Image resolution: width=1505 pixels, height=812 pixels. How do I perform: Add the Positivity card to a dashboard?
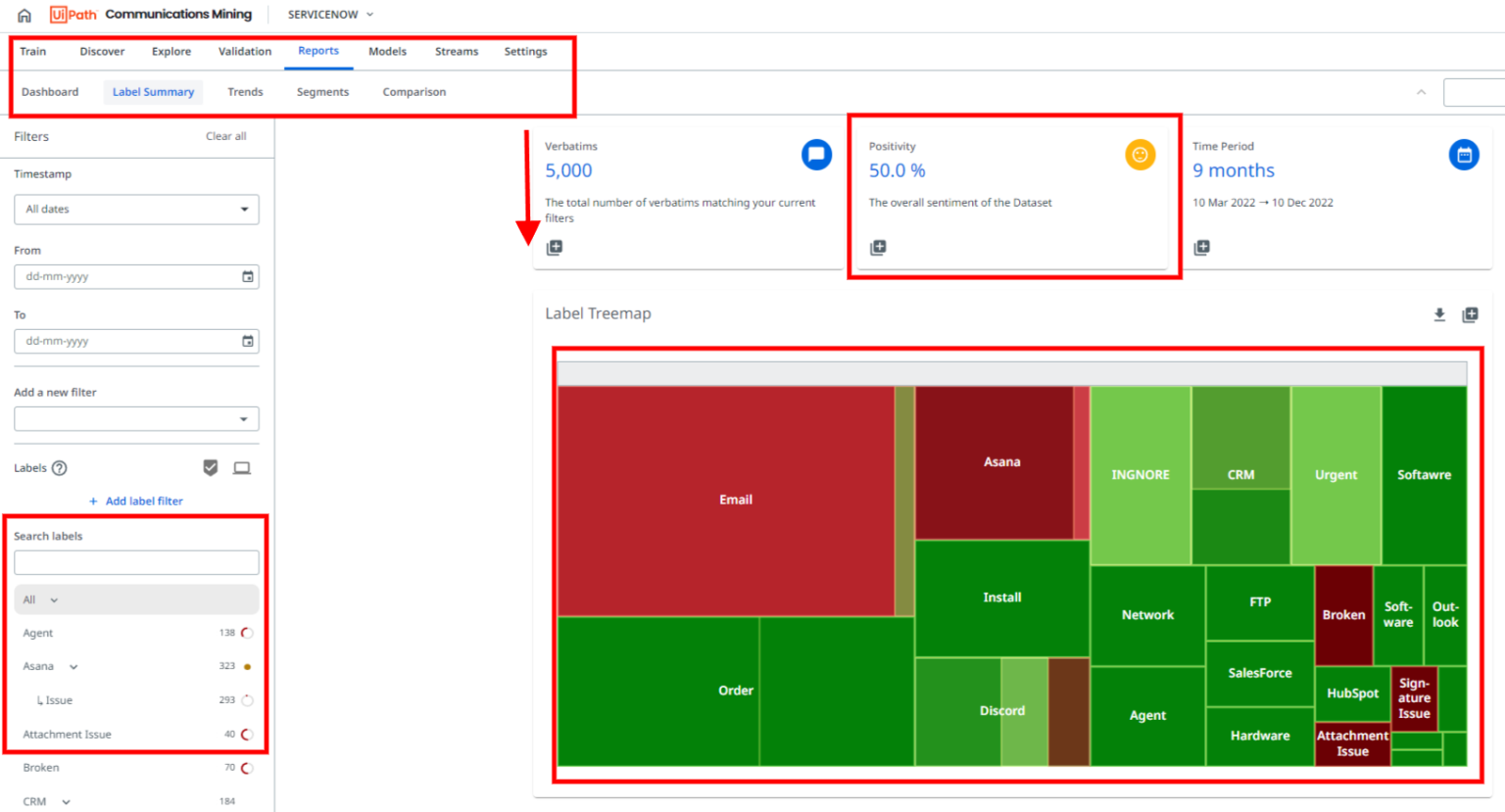(x=877, y=248)
